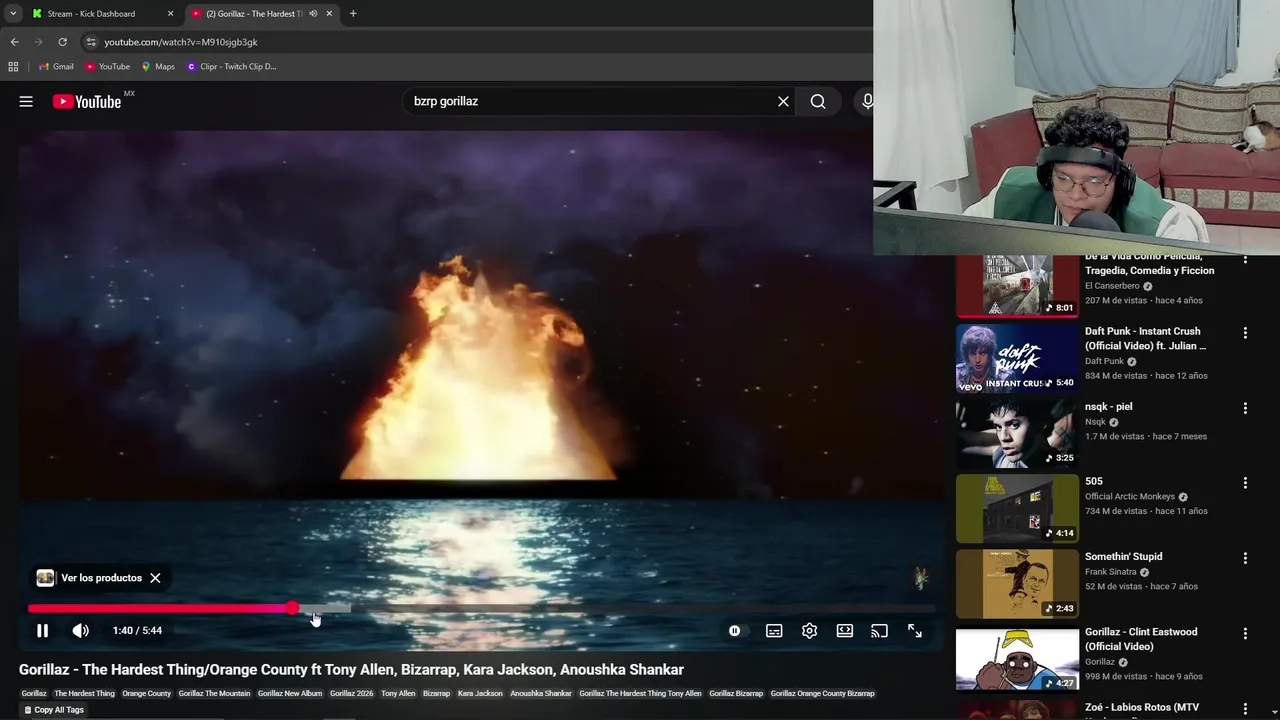This screenshot has width=1280, height=720.
Task: Copy all video tags
Action: (54, 710)
